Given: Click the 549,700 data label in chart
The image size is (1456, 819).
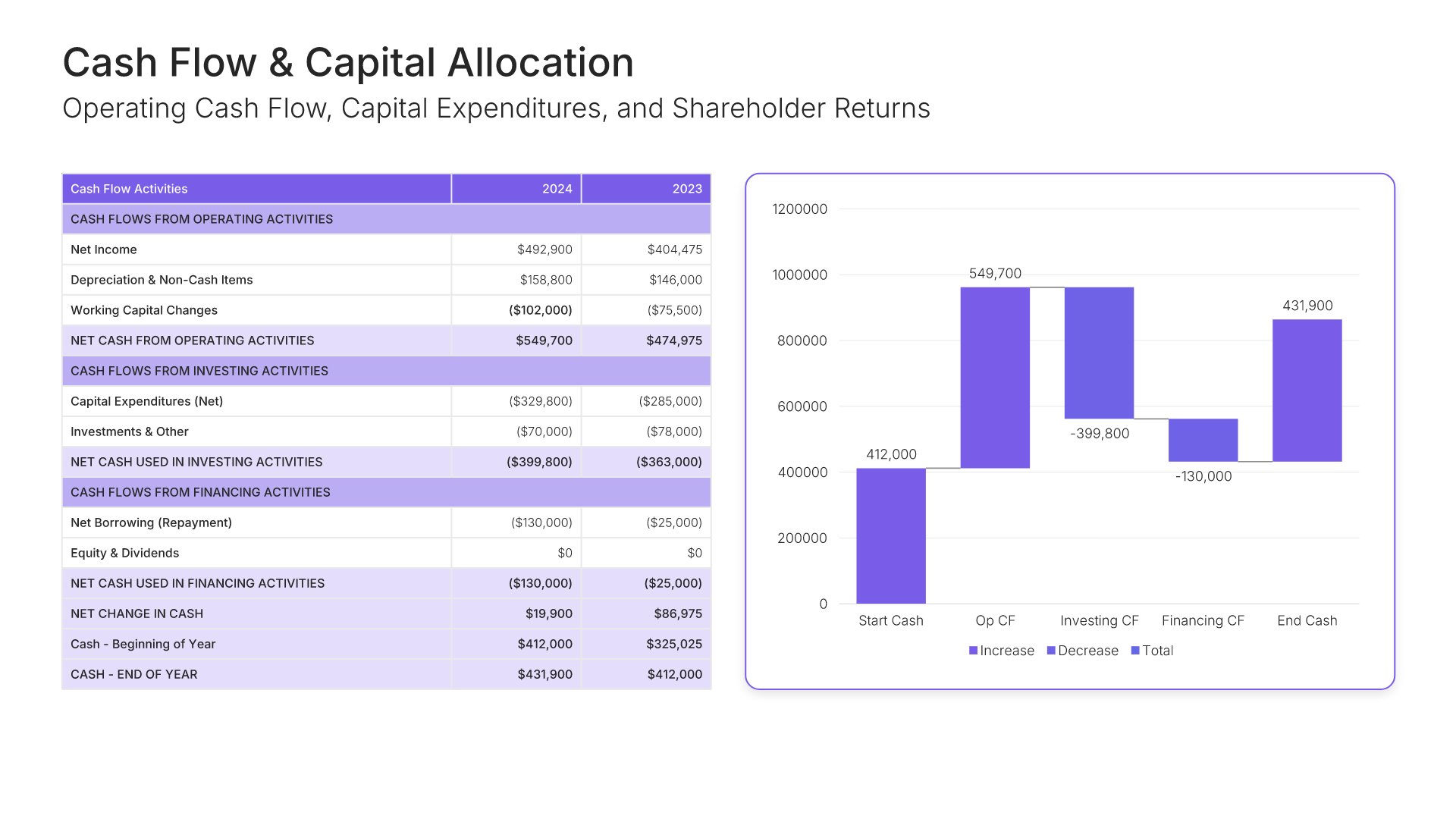Looking at the screenshot, I should (995, 274).
